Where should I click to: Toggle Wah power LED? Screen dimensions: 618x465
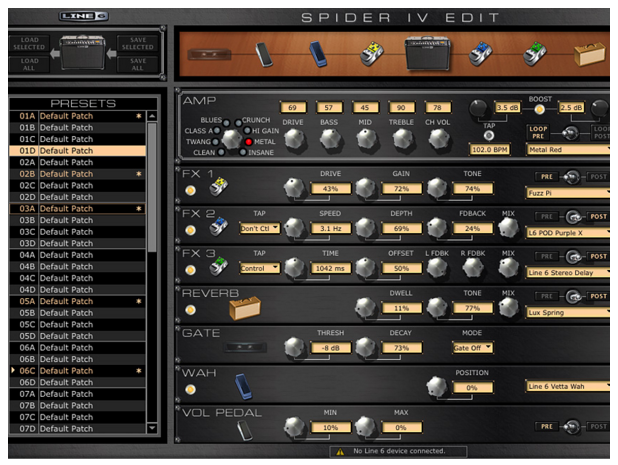[190, 390]
